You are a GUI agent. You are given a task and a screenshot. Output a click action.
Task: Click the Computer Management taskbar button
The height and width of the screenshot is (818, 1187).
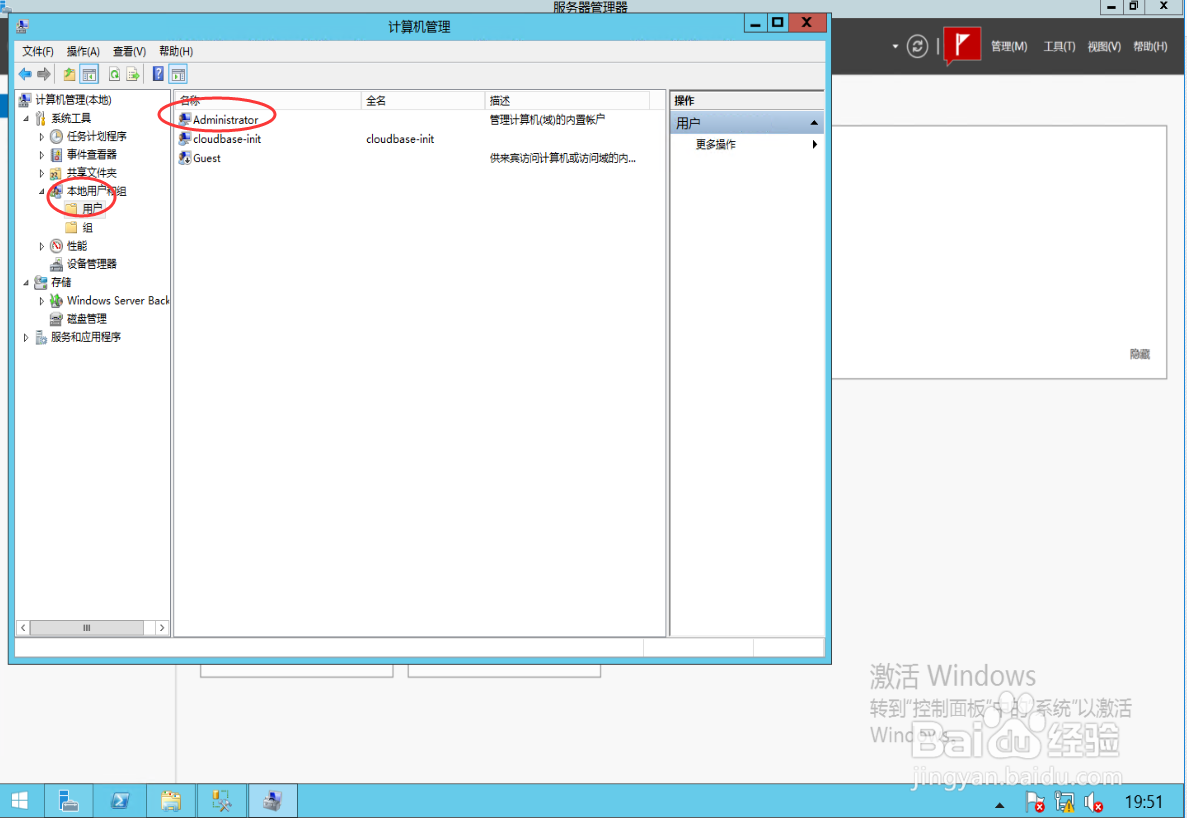273,801
